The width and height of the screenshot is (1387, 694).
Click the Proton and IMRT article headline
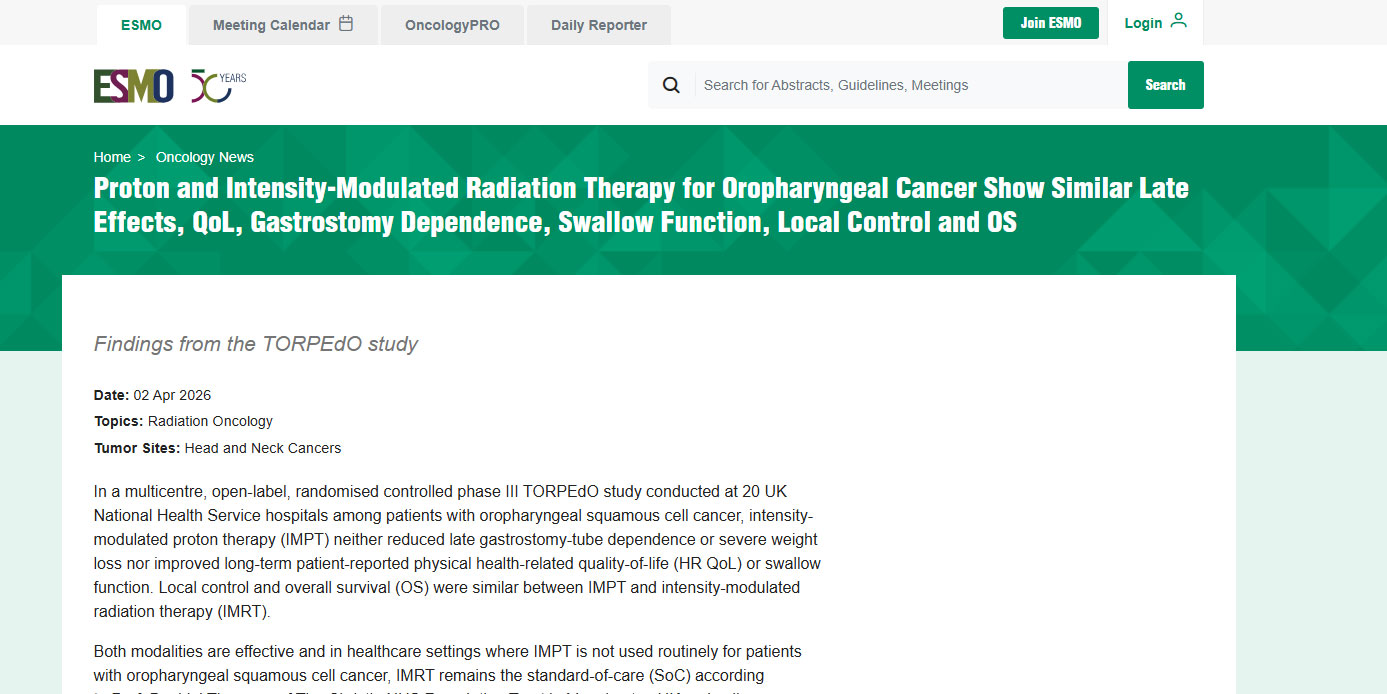click(x=641, y=205)
